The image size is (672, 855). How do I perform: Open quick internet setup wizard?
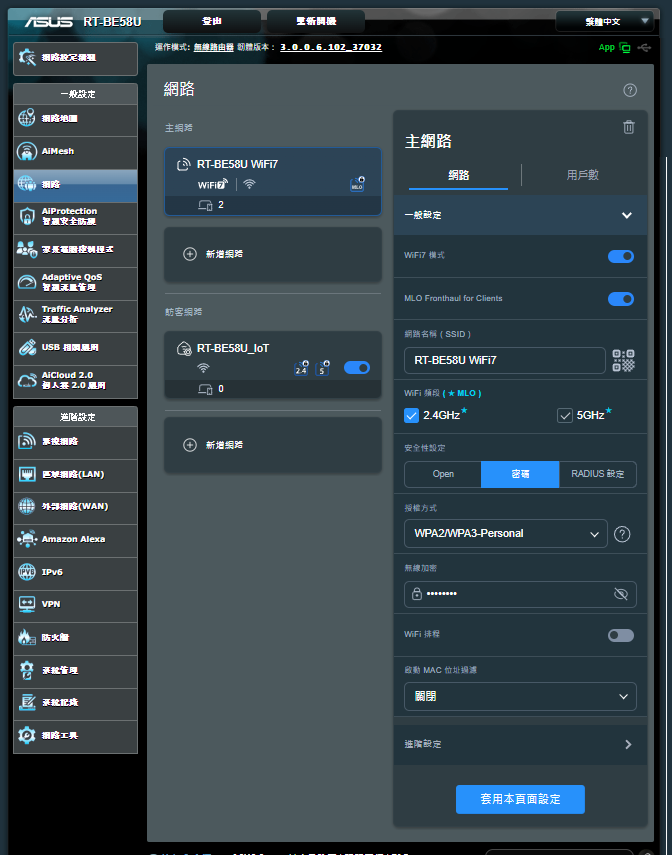[x=75, y=58]
